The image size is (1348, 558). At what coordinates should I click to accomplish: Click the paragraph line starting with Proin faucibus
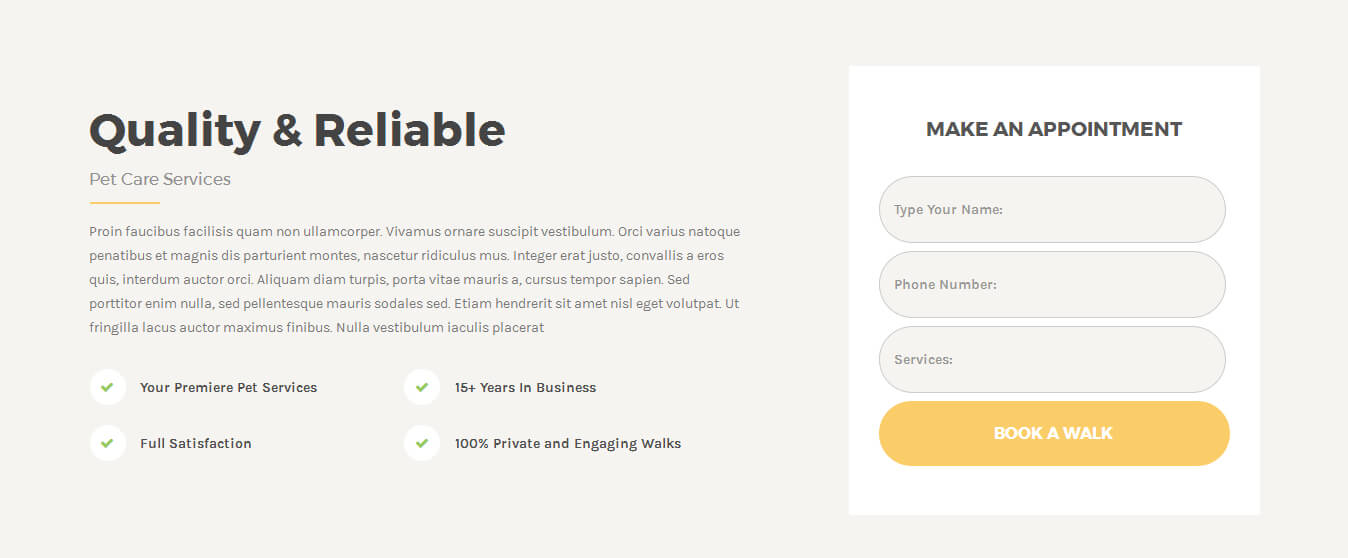[x=415, y=231]
